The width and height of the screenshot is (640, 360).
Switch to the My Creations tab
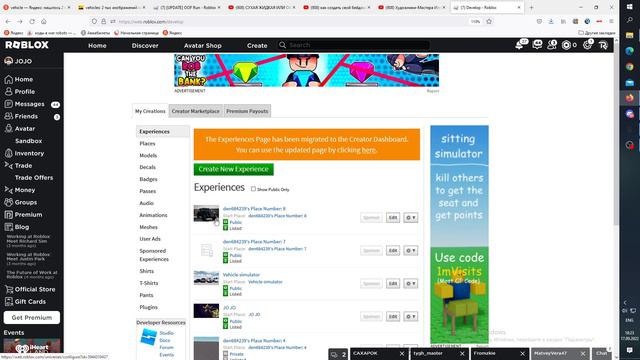(x=150, y=111)
